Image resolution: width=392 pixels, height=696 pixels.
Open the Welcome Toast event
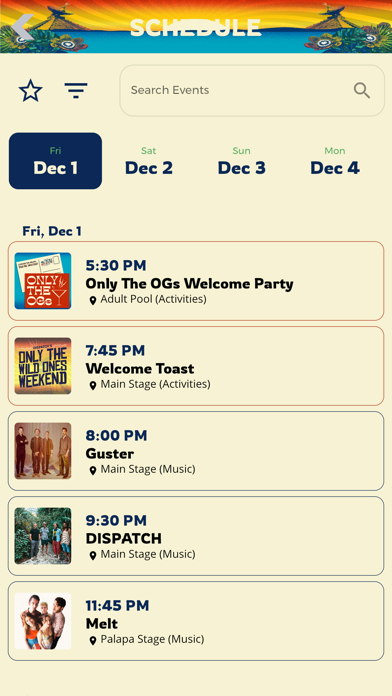[196, 366]
